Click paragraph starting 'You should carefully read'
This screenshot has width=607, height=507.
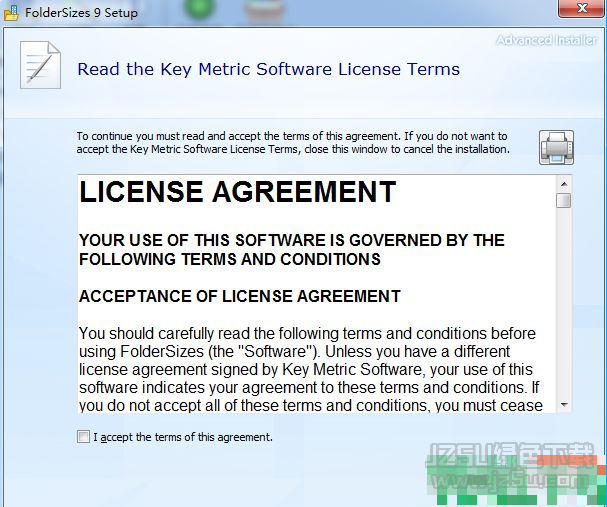point(310,370)
